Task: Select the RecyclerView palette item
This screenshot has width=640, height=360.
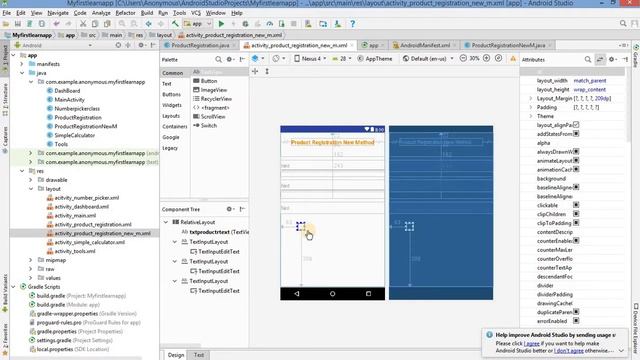Action: 213,99
